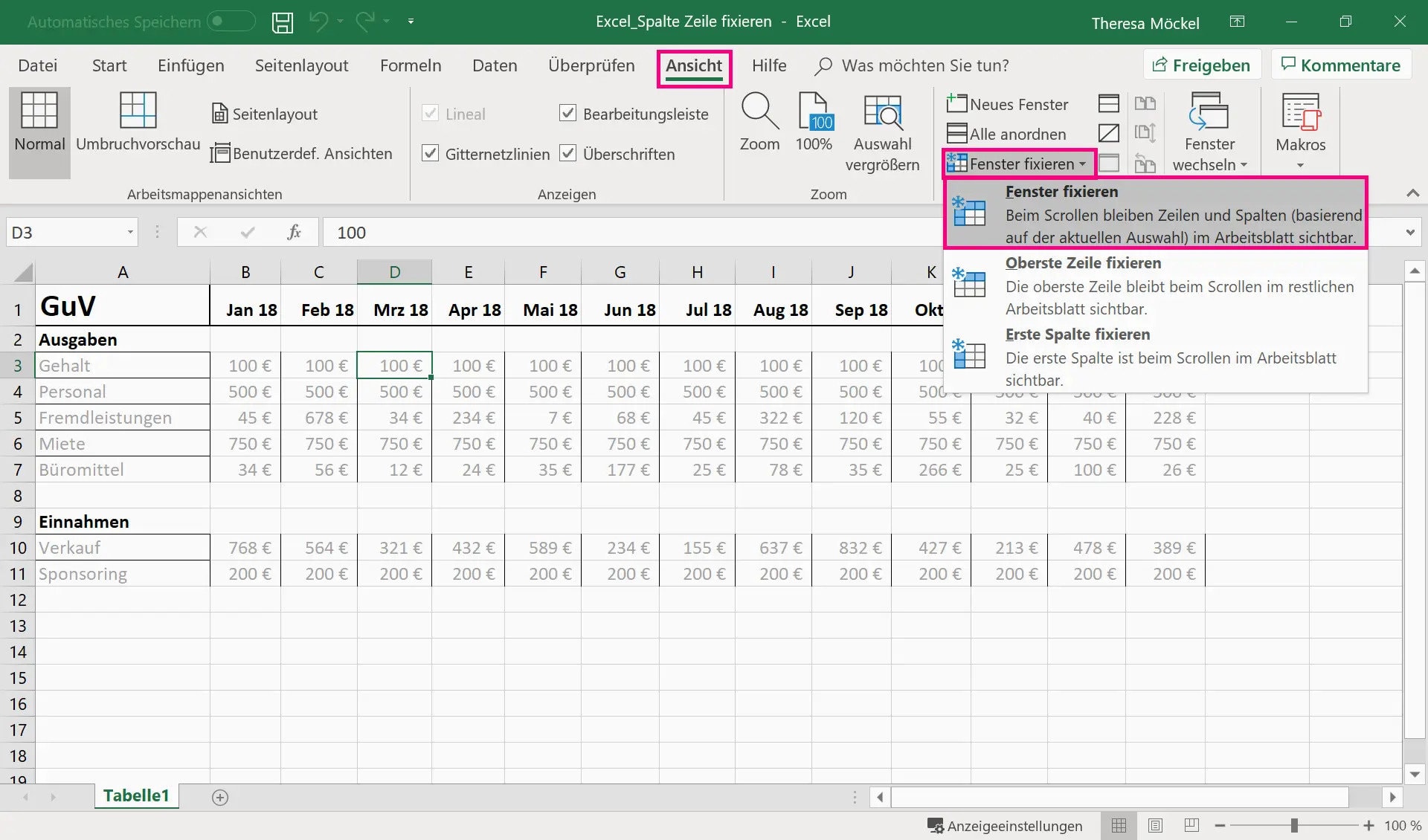Click Auswahl vergrößern icon

(882, 112)
